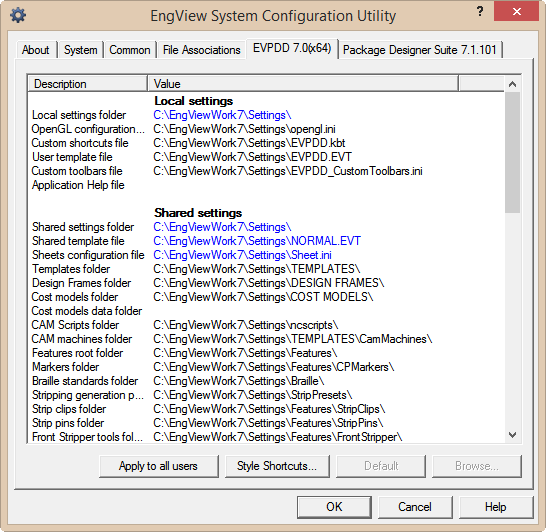
Task: Click the StripPresets\ path value
Action: (x=252, y=395)
